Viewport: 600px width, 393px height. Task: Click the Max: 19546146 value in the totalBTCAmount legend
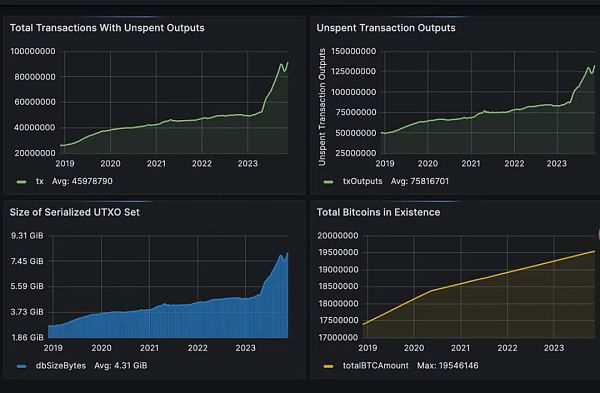point(448,365)
